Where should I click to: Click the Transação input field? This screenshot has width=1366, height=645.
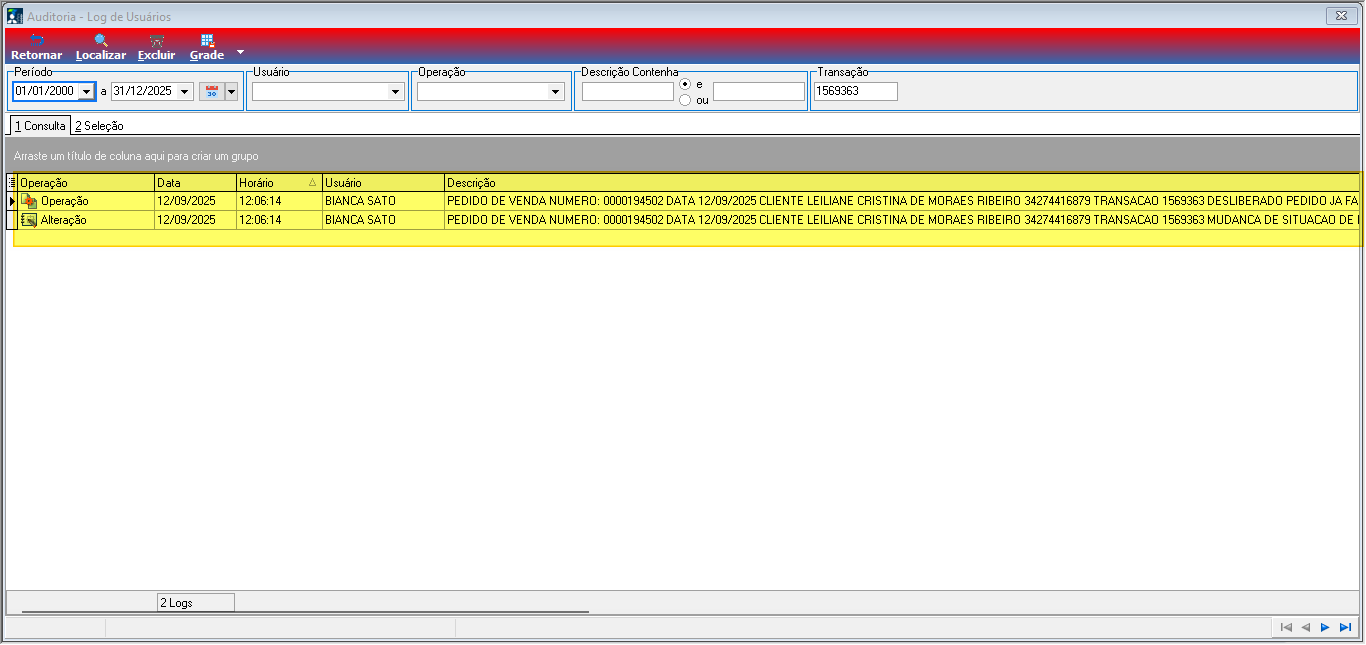(855, 91)
